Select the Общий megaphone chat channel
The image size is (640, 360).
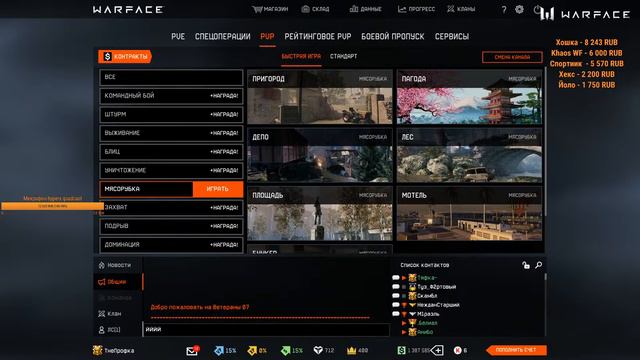(x=102, y=282)
